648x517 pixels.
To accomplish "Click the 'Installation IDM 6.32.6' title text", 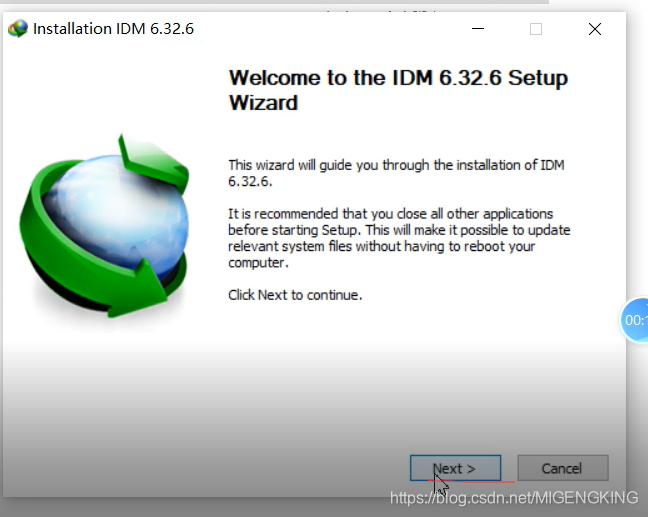I will [x=113, y=29].
